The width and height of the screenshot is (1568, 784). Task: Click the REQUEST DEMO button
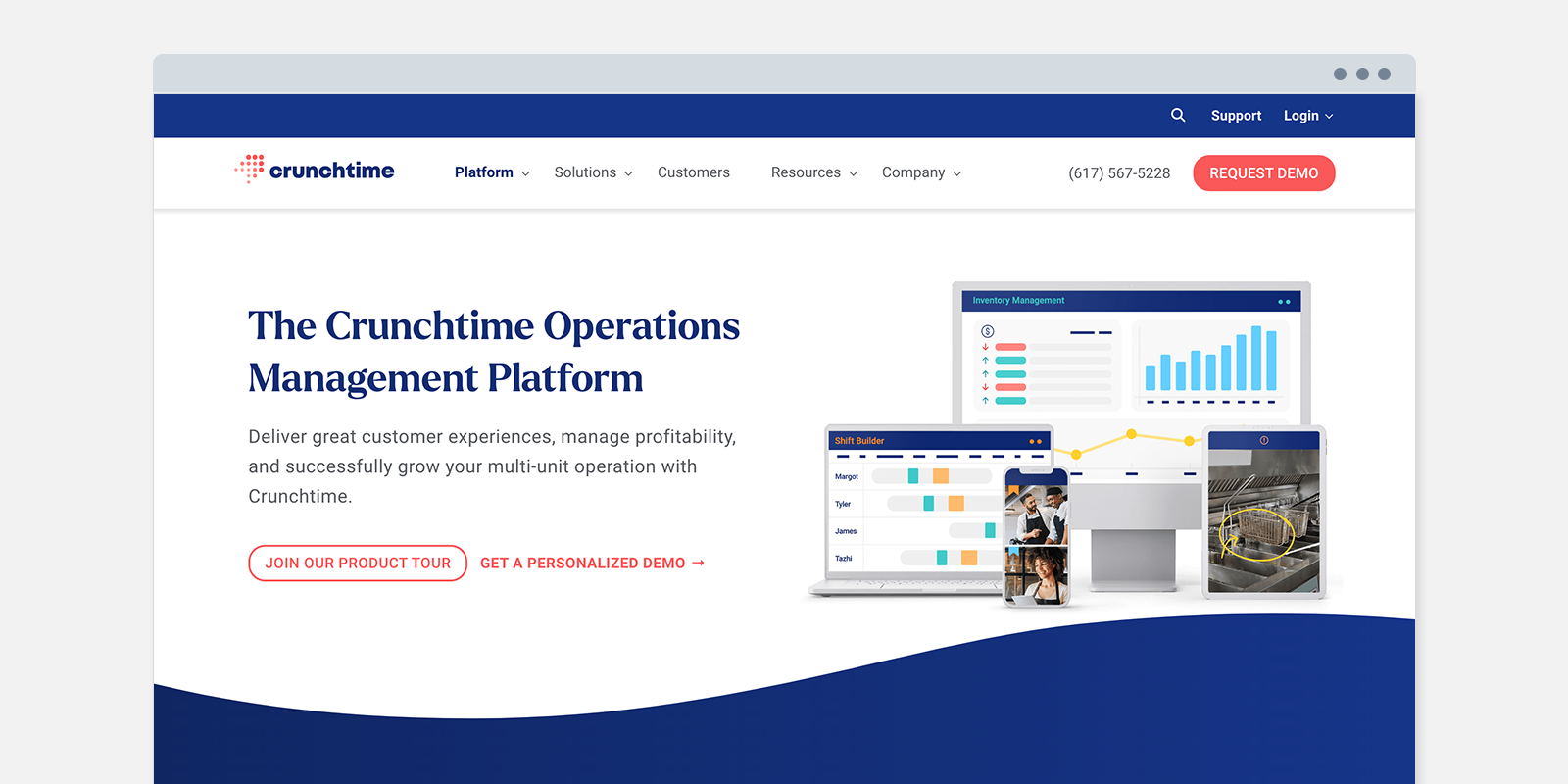[x=1264, y=173]
